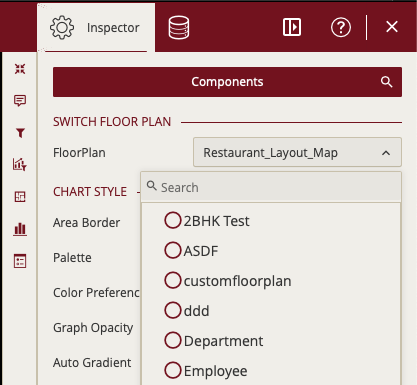Select the Department radio option
Image resolution: width=417 pixels, height=385 pixels.
214,341
